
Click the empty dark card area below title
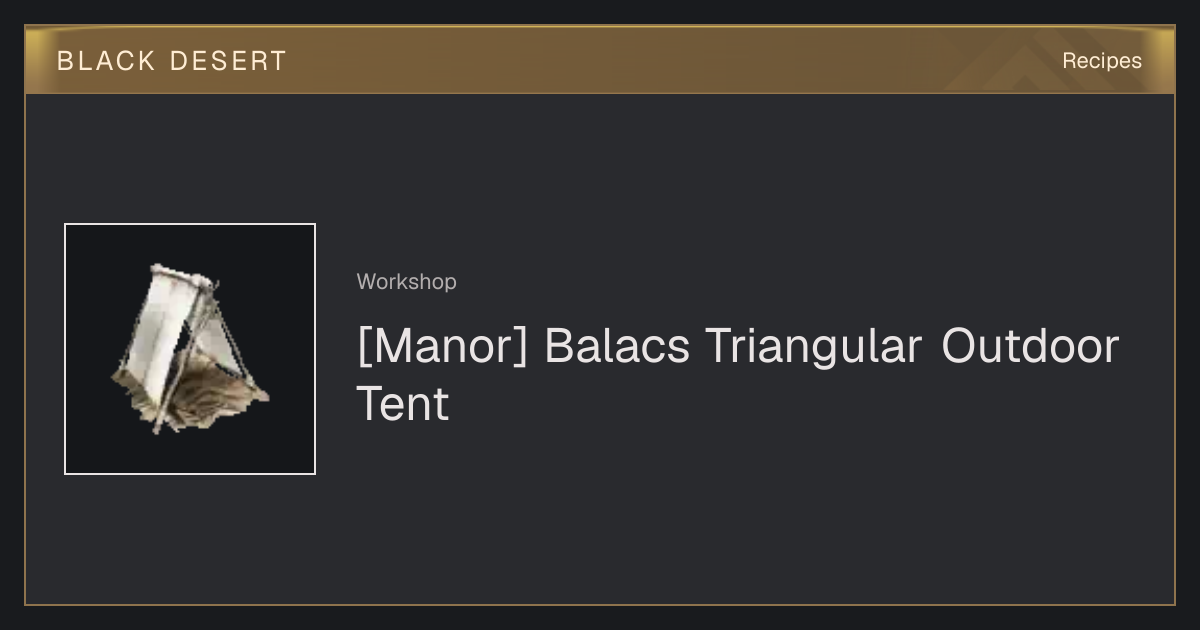point(700,520)
